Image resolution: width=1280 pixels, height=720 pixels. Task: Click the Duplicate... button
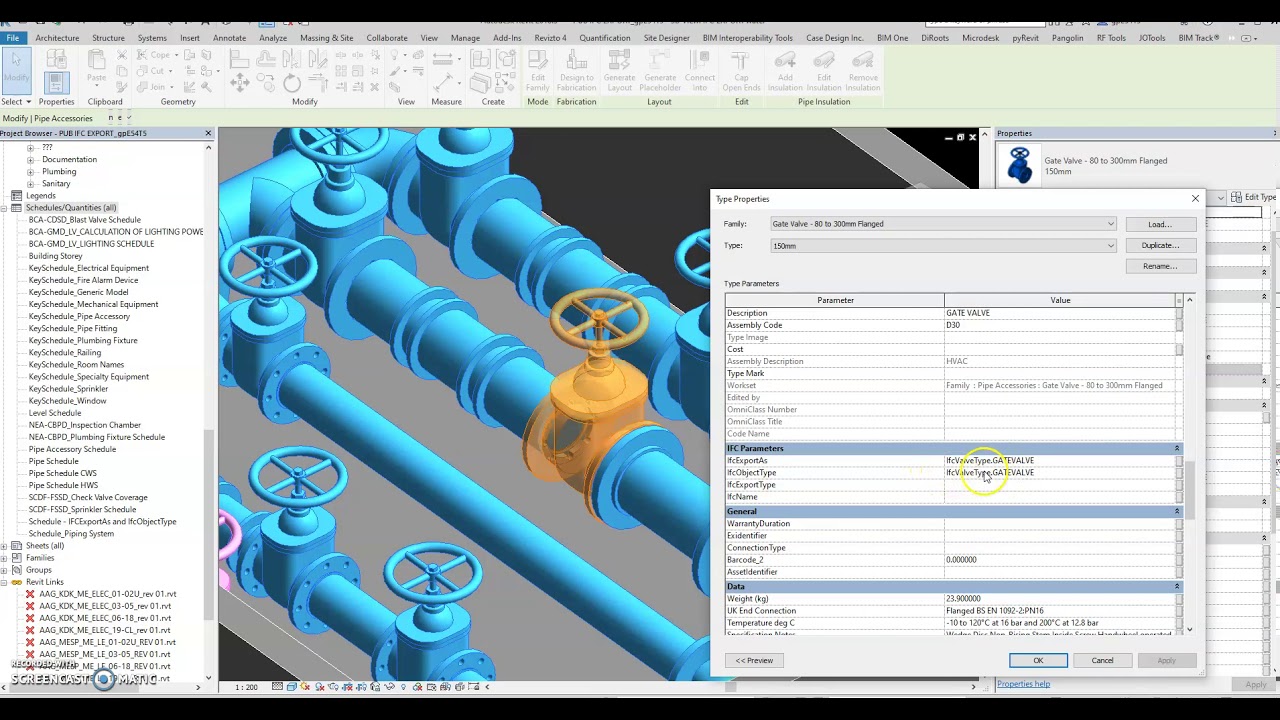tap(1159, 245)
